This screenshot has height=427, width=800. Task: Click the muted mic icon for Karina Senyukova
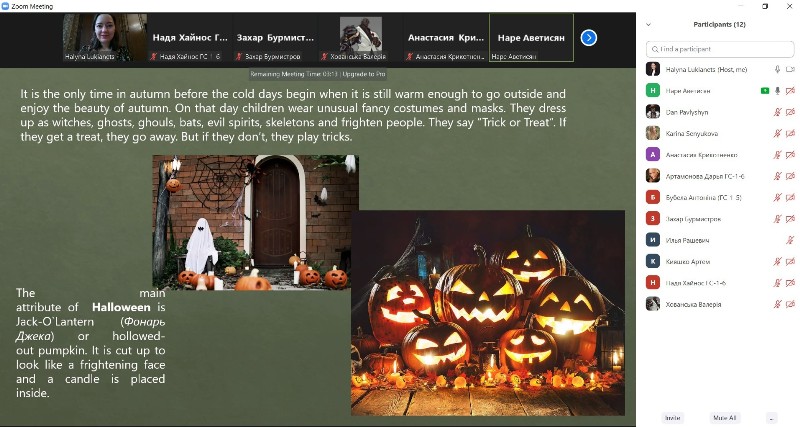pos(777,134)
